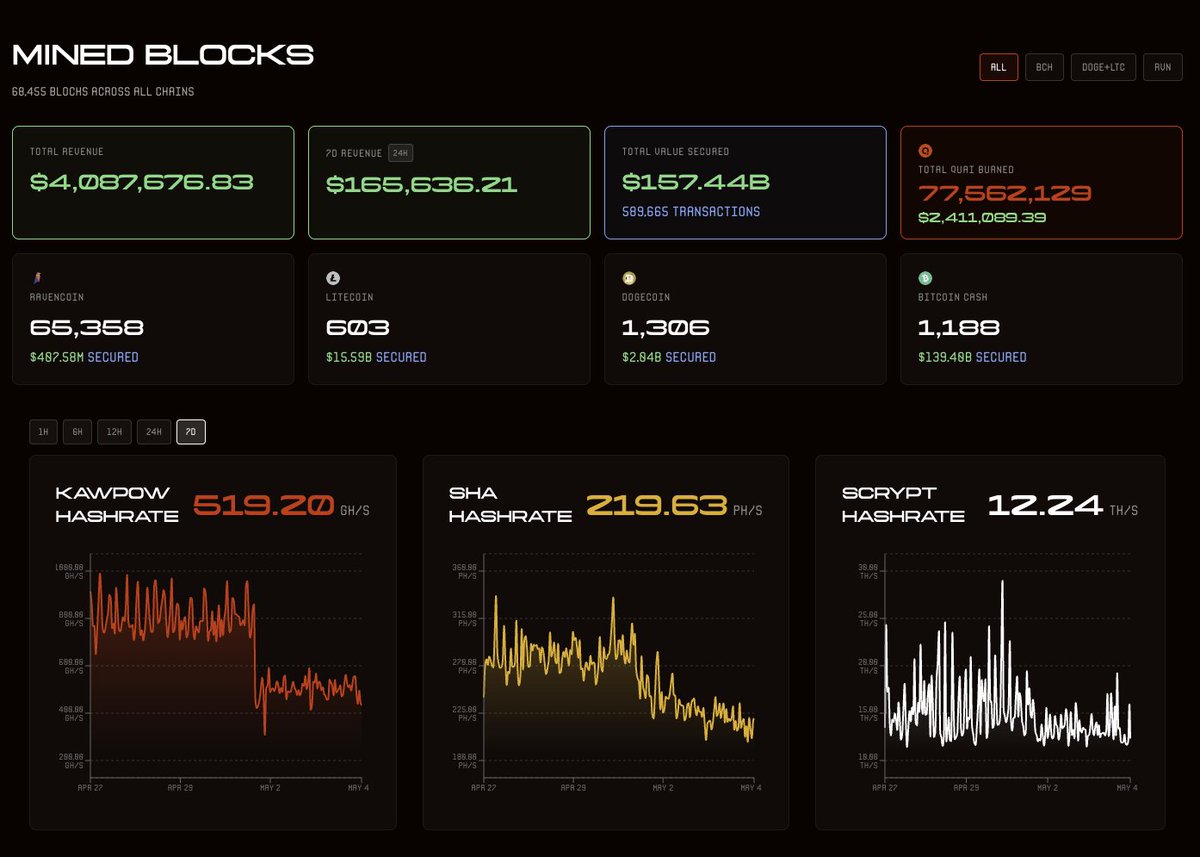Click the Mined Blocks heading
The width and height of the screenshot is (1200, 857).
pyautogui.click(x=163, y=55)
